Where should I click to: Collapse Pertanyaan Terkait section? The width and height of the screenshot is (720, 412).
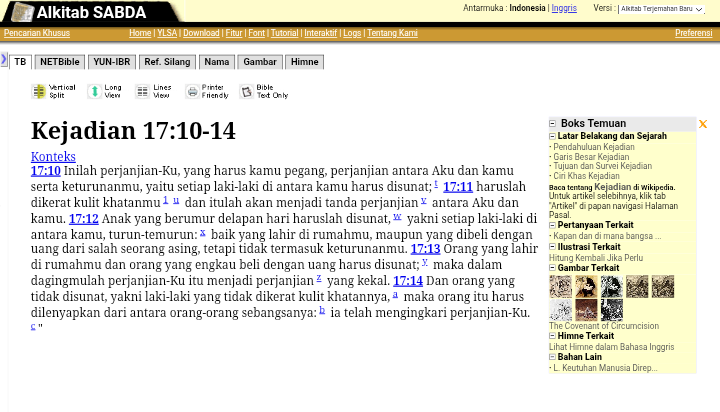(x=552, y=225)
